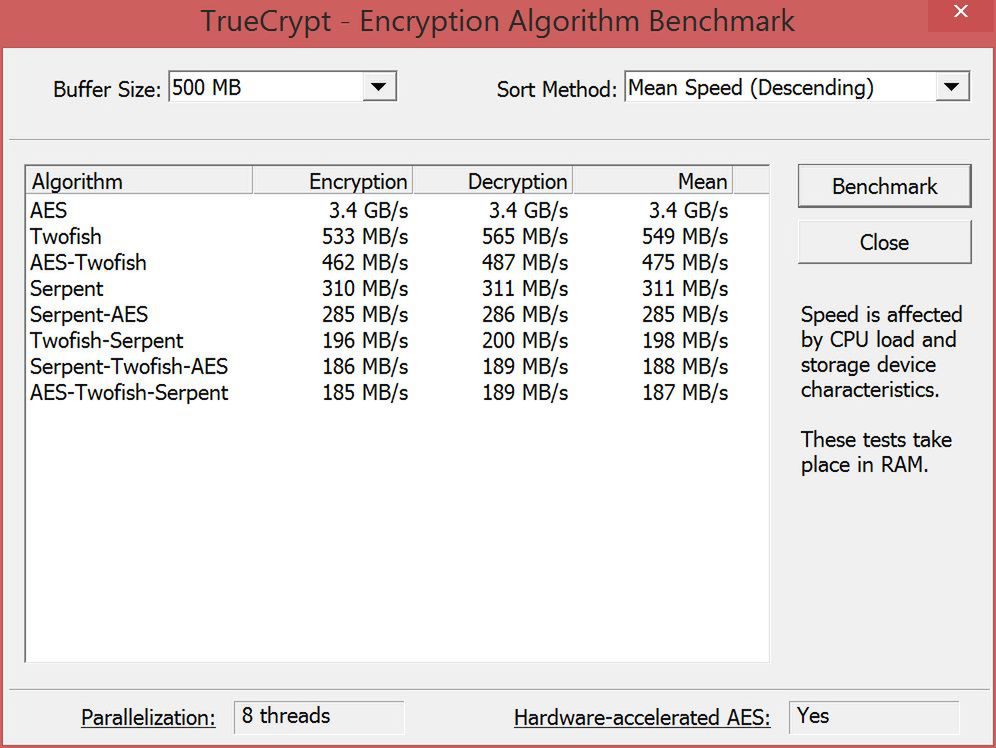This screenshot has height=748, width=996.
Task: Click the Mean Speed (Descending) sort value
Action: [751, 88]
